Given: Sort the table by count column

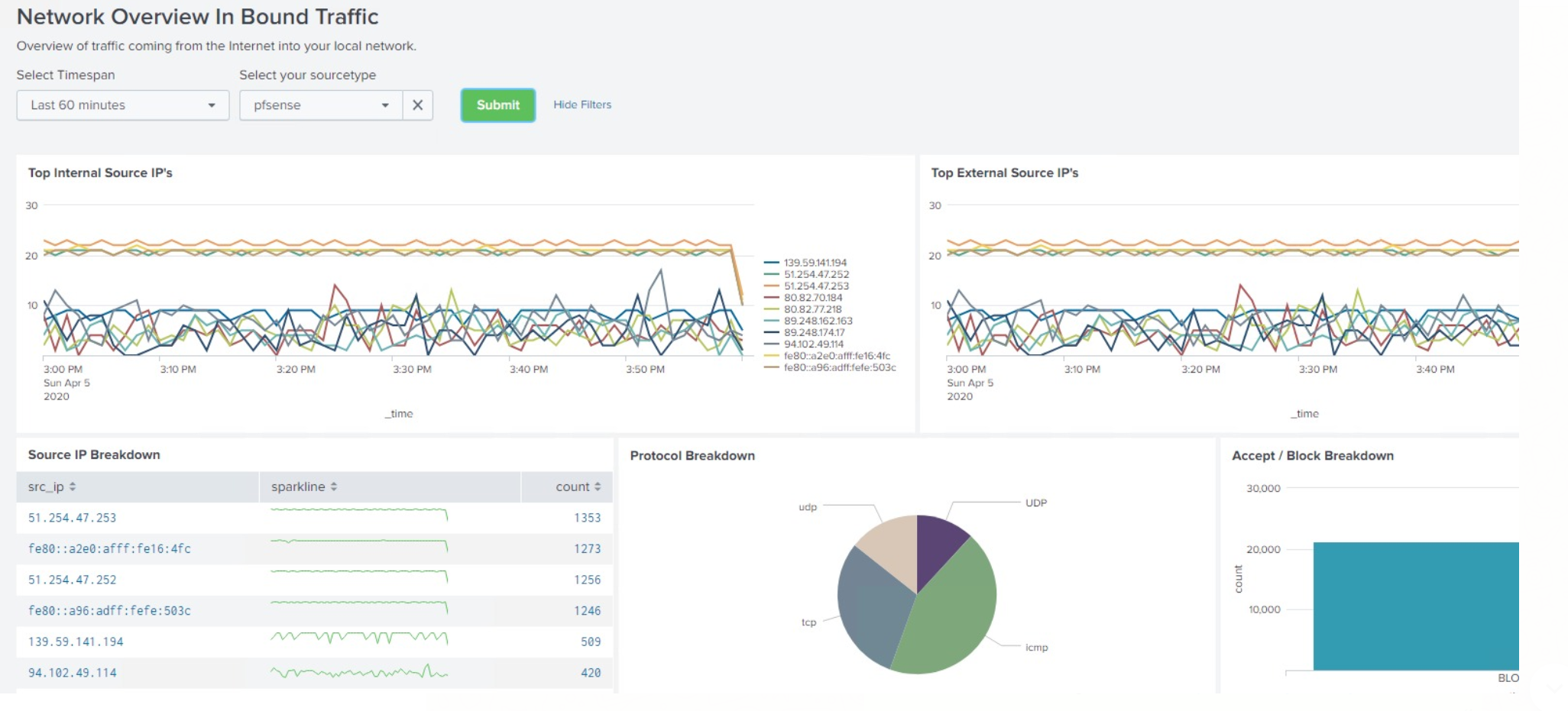Looking at the screenshot, I should 578,486.
